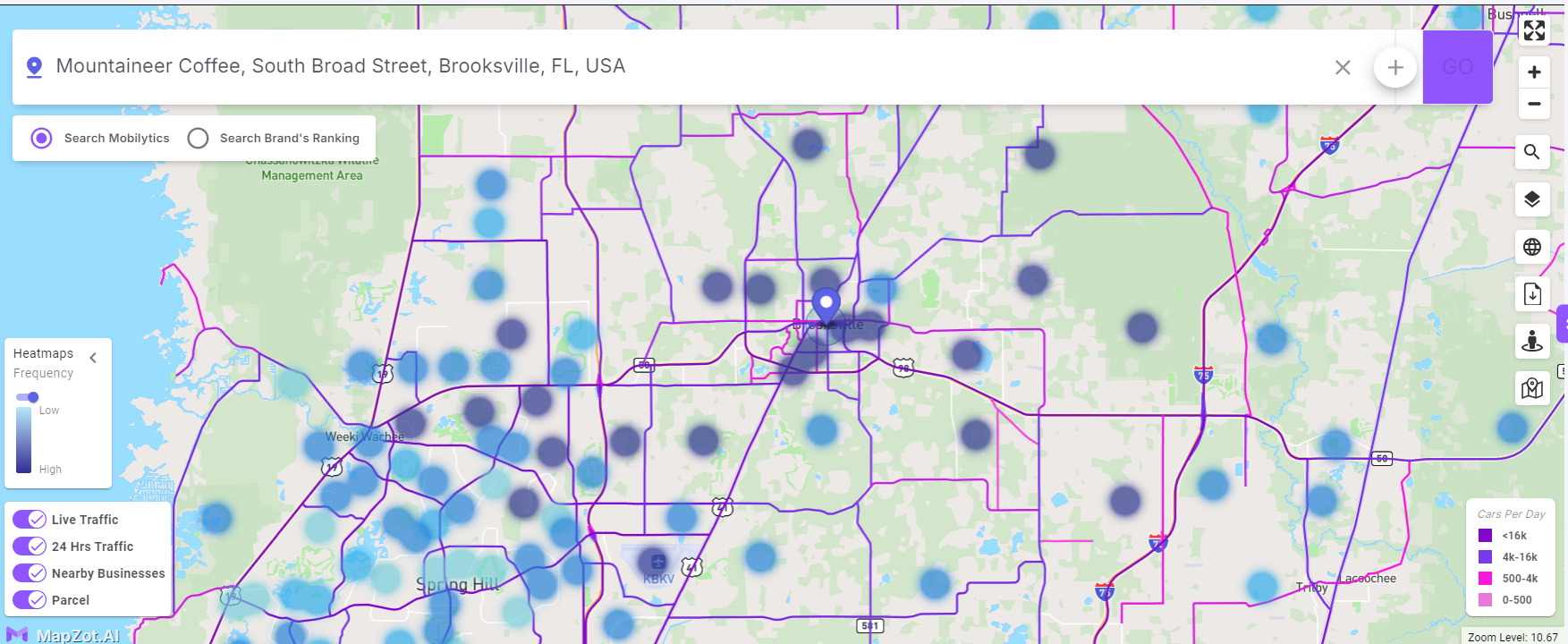Open the map search magnifier tool

(1532, 152)
